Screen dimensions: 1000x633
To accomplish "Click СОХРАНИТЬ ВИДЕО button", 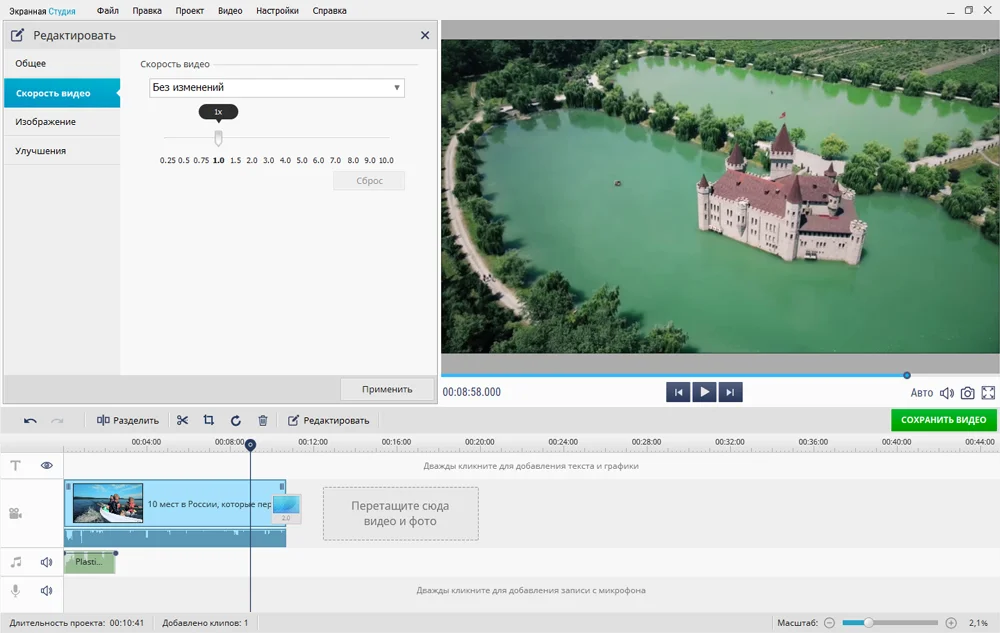I will pos(943,419).
